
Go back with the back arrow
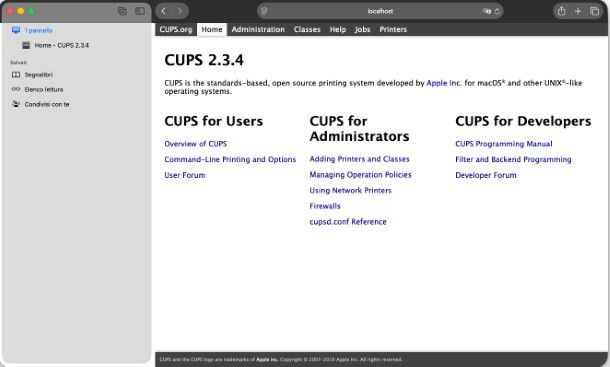pyautogui.click(x=164, y=11)
